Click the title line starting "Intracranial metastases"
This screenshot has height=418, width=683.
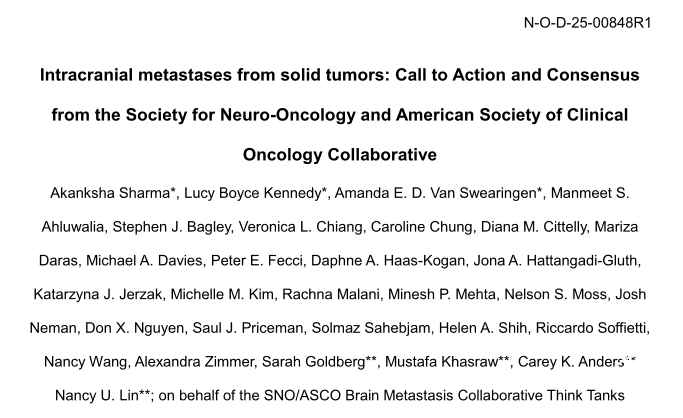coord(339,75)
